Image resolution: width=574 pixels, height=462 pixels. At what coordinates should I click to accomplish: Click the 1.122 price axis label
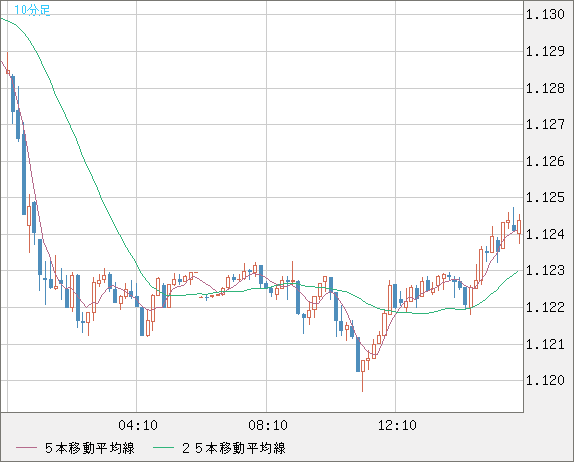[x=545, y=307]
